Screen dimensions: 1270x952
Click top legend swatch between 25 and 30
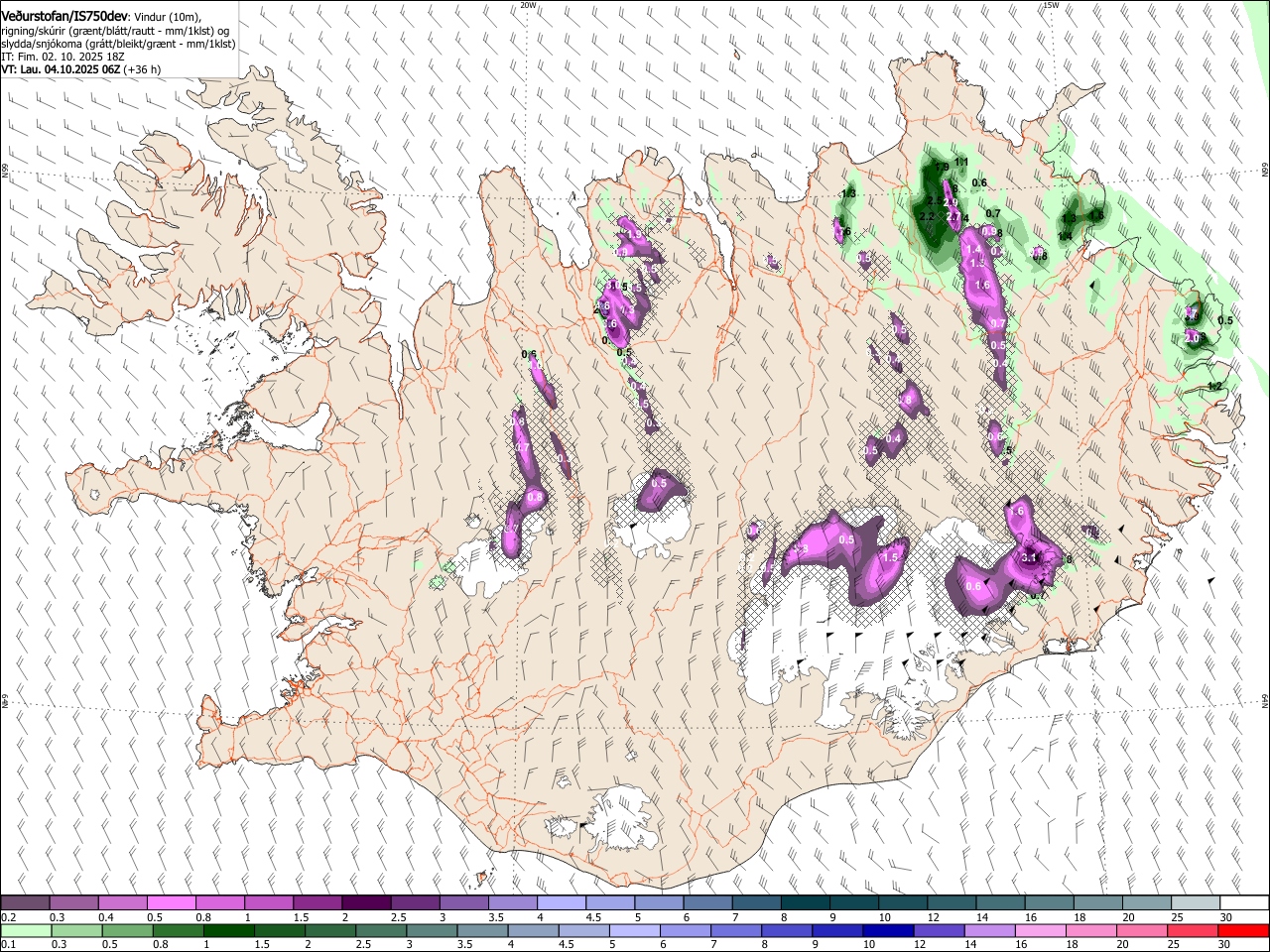click(x=1194, y=903)
